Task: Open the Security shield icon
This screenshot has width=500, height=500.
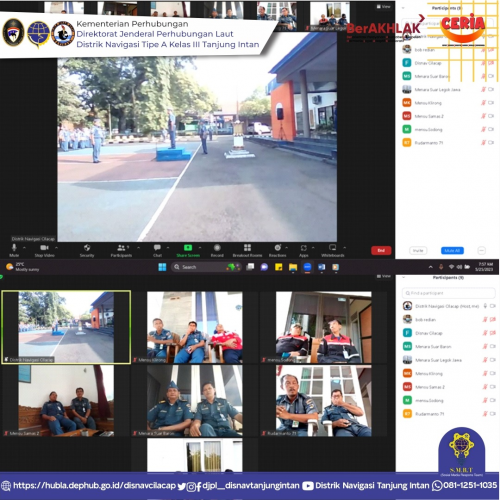Action: pos(87,248)
